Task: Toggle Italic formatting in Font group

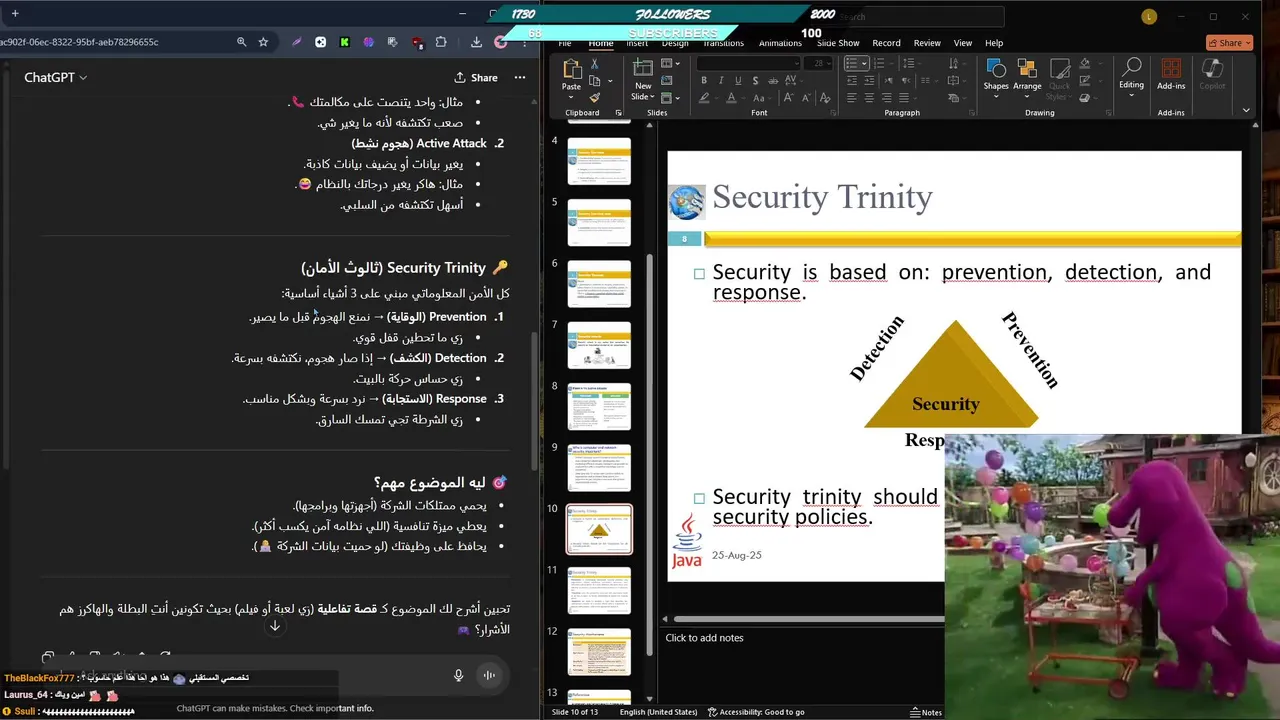Action: tap(721, 81)
